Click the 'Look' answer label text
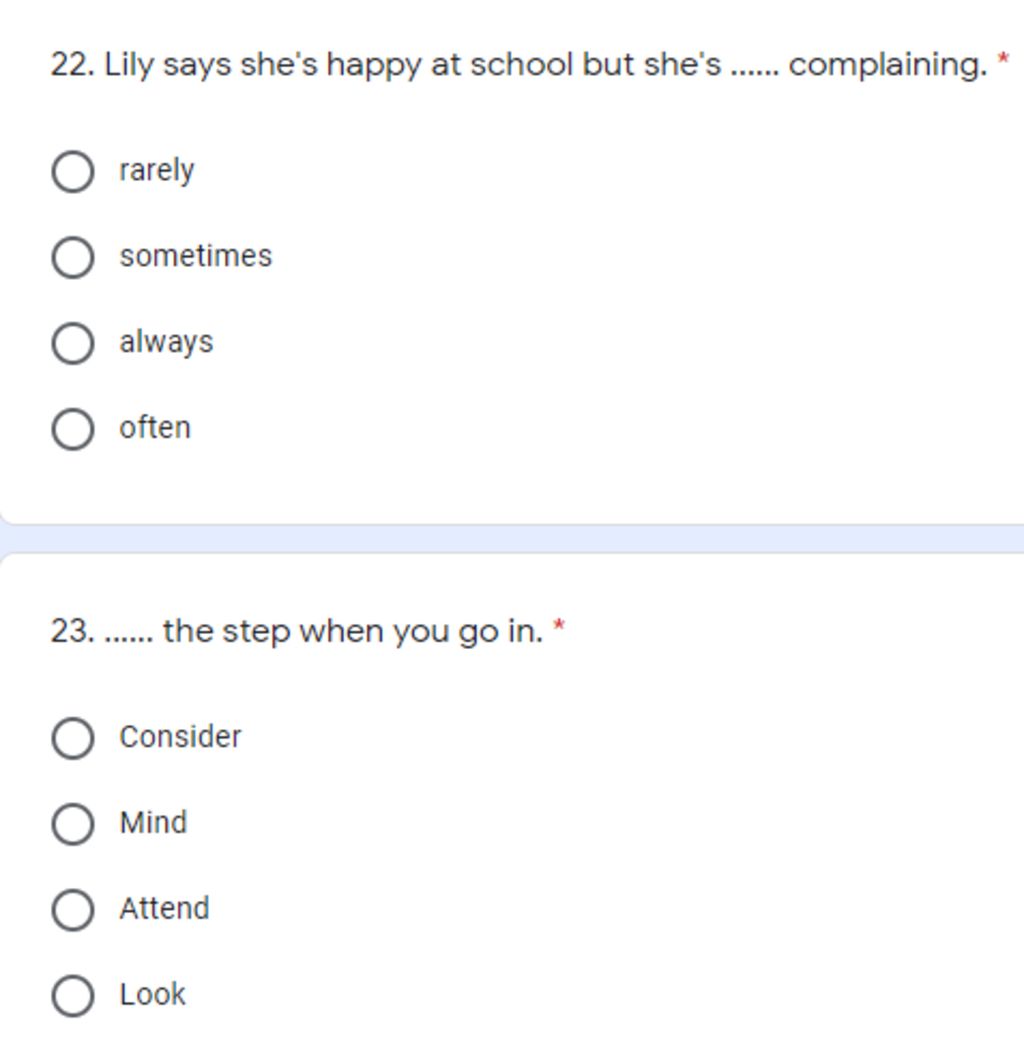 coord(152,995)
